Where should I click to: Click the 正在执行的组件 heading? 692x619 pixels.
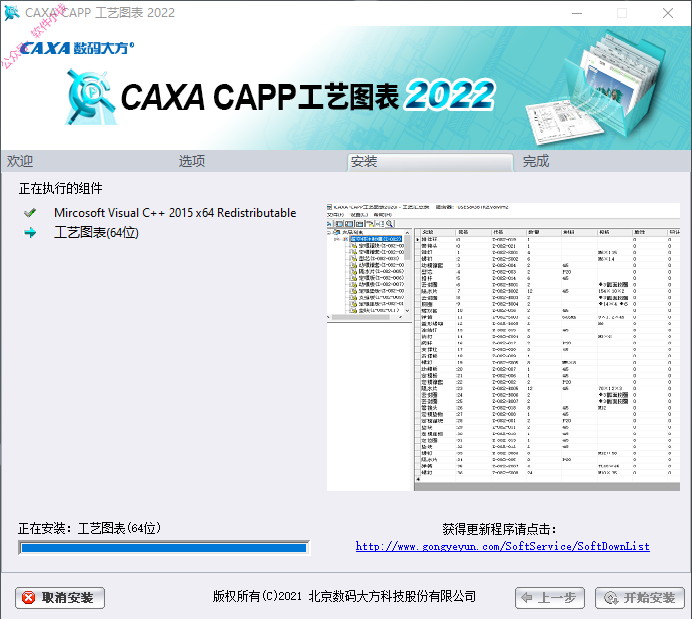60,188
